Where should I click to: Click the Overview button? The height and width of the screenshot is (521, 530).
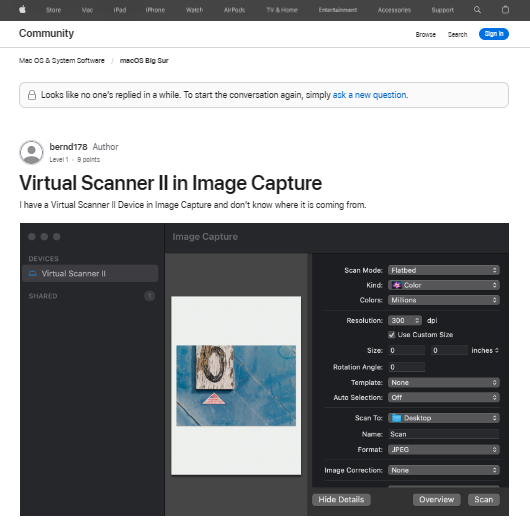pyautogui.click(x=436, y=500)
